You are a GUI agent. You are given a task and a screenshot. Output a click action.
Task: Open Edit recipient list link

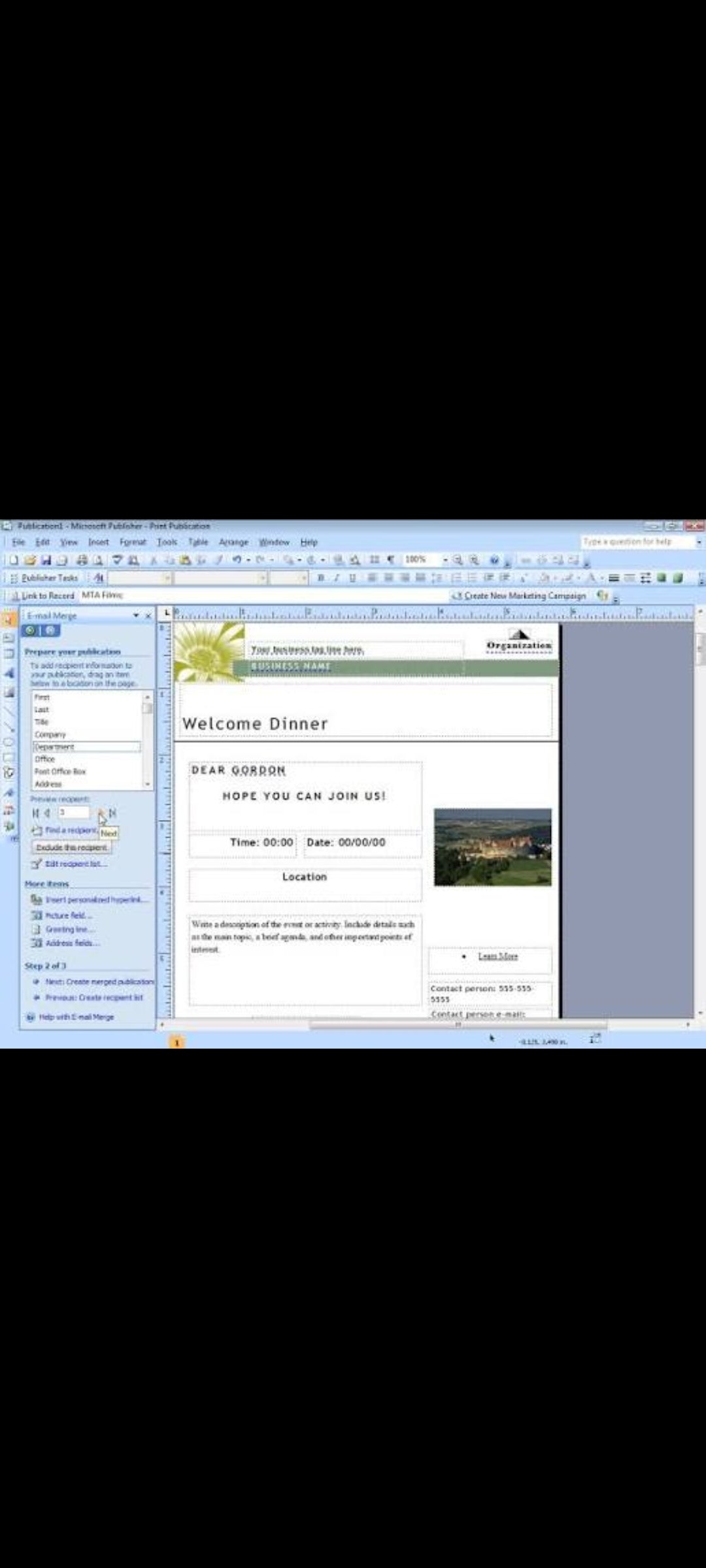pyautogui.click(x=76, y=864)
